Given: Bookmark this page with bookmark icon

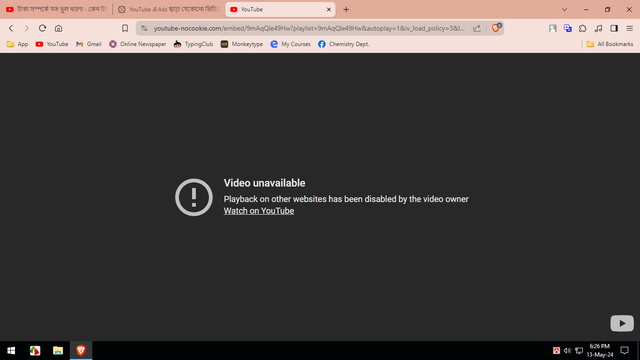Looking at the screenshot, I should pyautogui.click(x=125, y=28).
